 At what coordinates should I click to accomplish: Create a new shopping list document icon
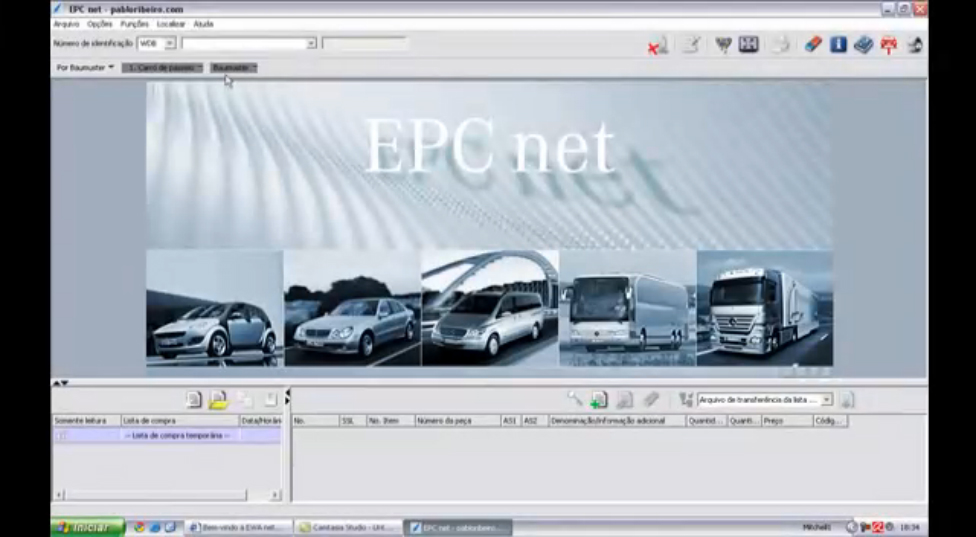194,399
